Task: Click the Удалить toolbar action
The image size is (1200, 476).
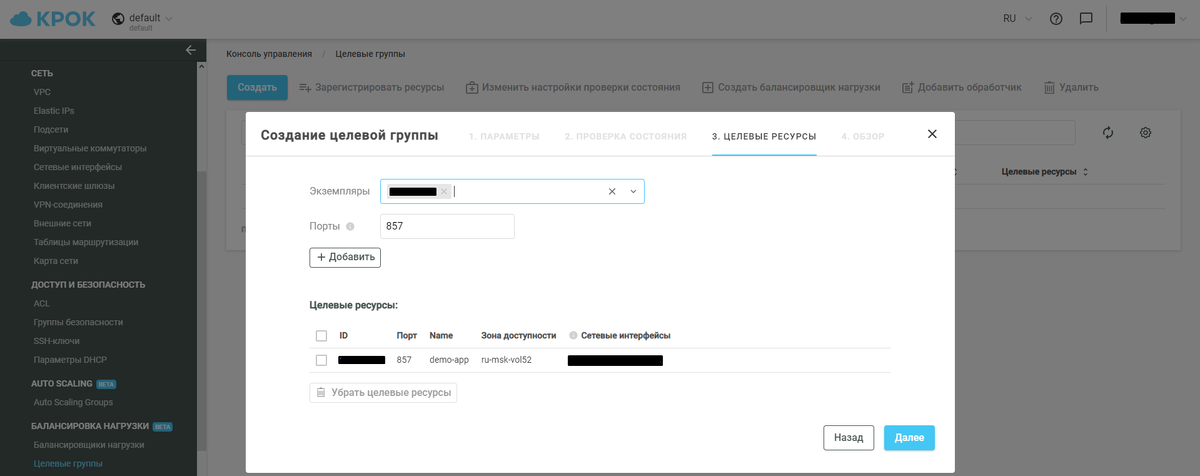Action: [1071, 87]
